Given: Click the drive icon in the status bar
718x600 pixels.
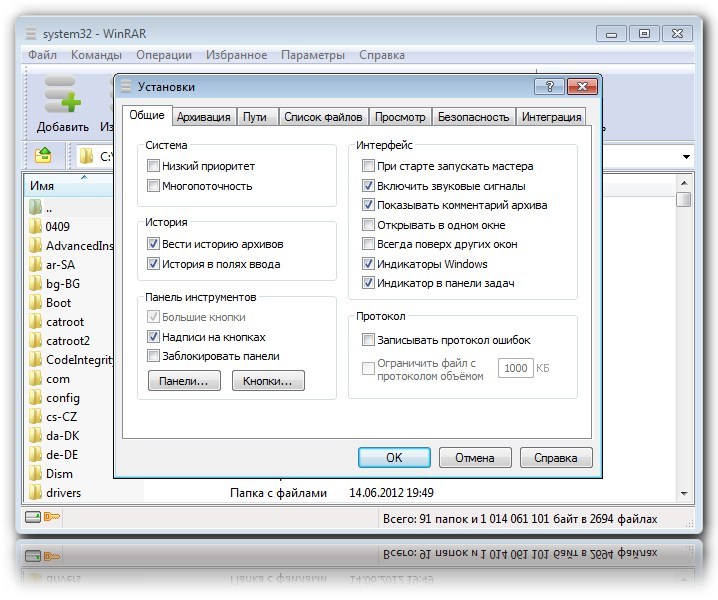Looking at the screenshot, I should tap(33, 517).
